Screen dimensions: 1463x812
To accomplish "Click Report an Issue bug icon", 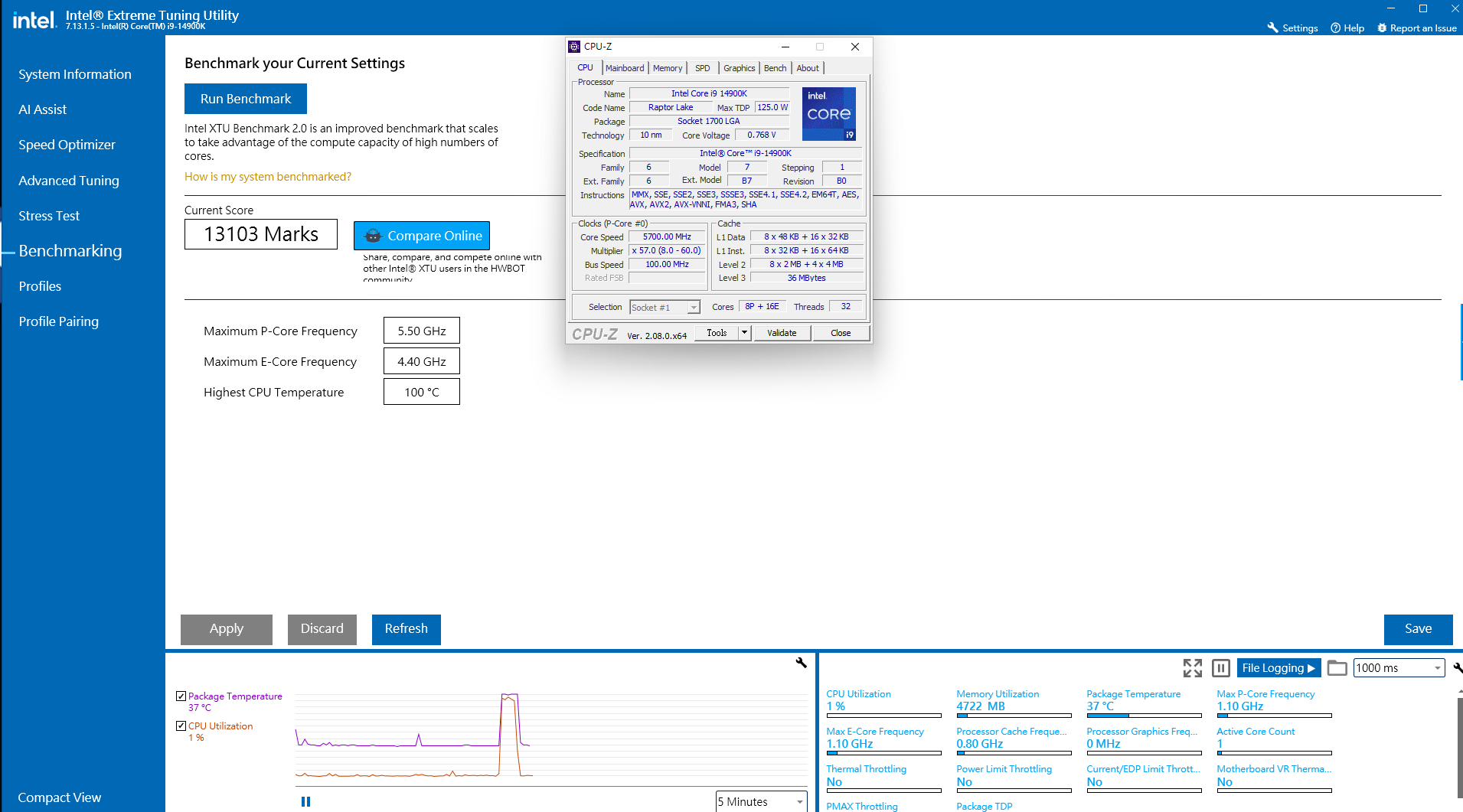I will click(x=1382, y=28).
